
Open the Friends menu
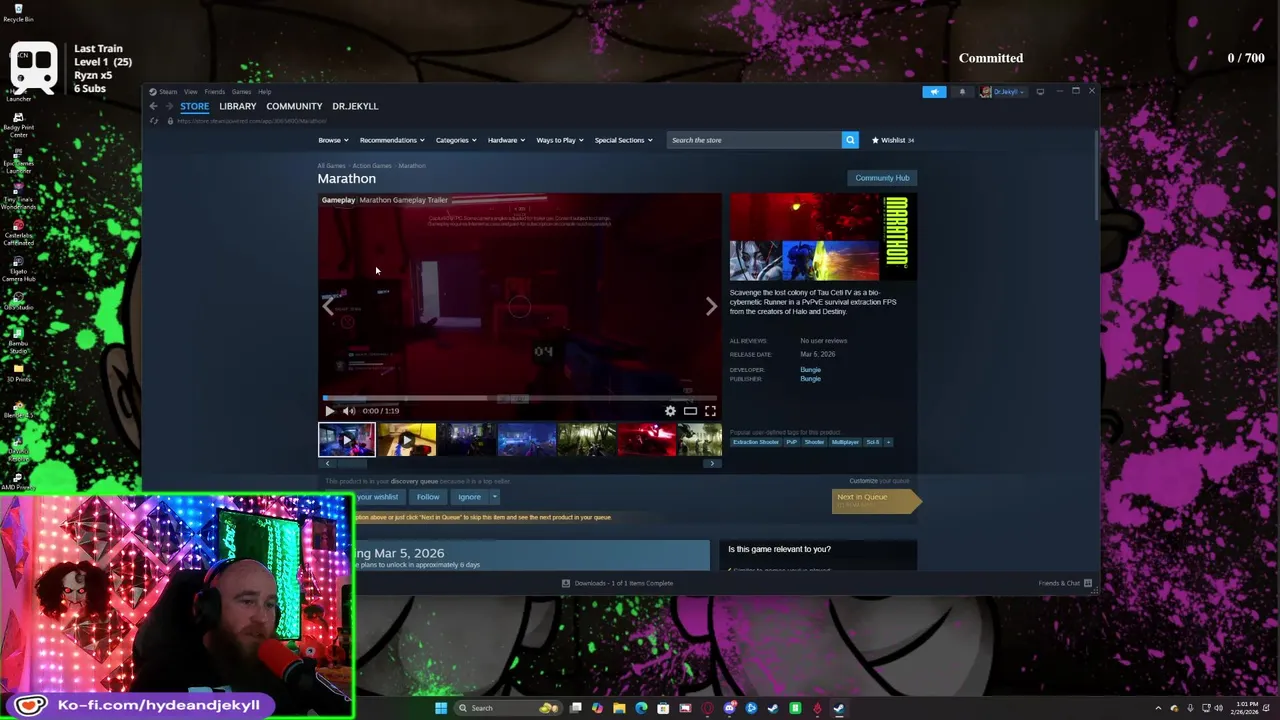(x=215, y=92)
